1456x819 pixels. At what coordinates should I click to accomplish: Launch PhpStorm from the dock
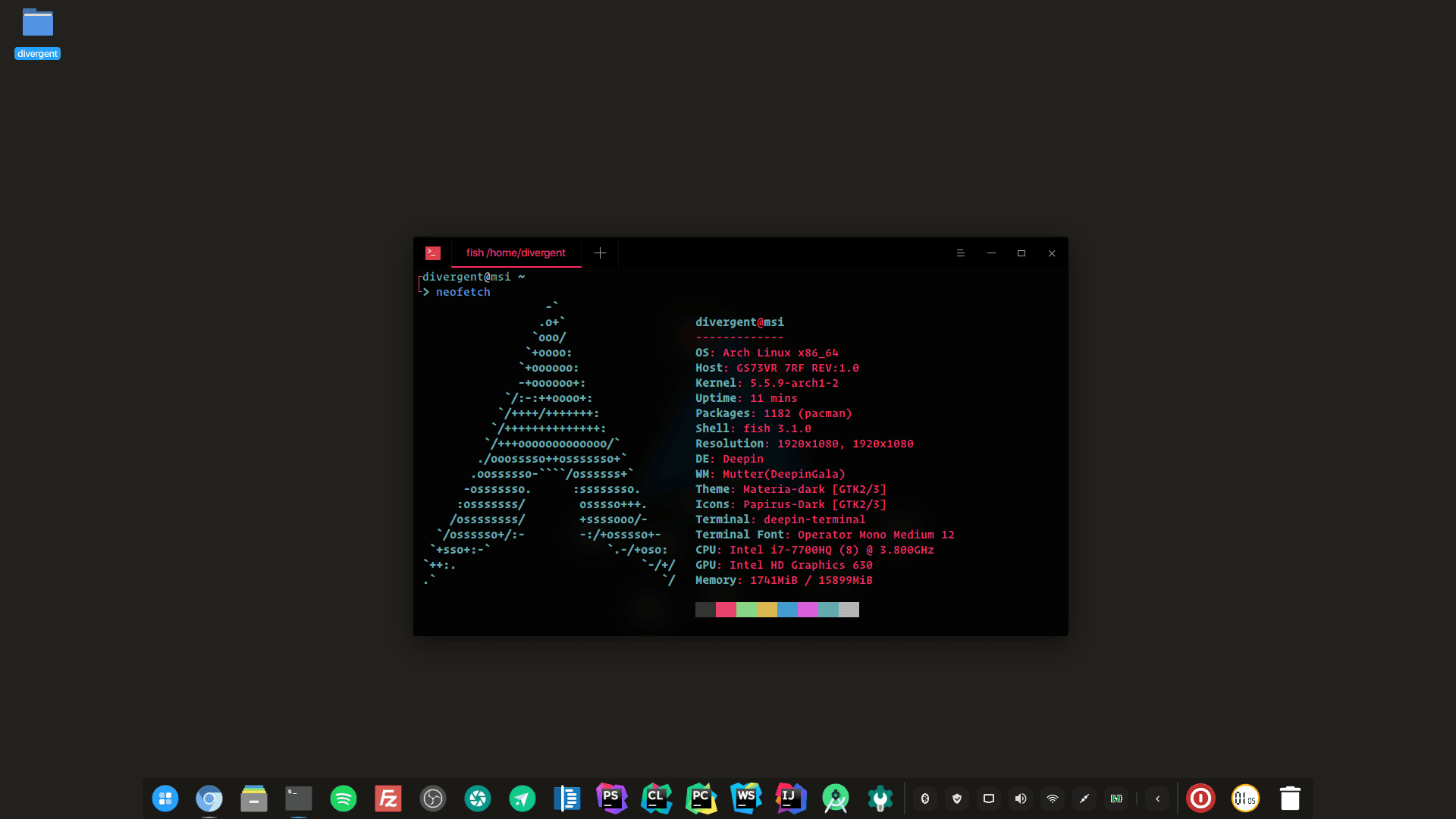click(x=612, y=799)
